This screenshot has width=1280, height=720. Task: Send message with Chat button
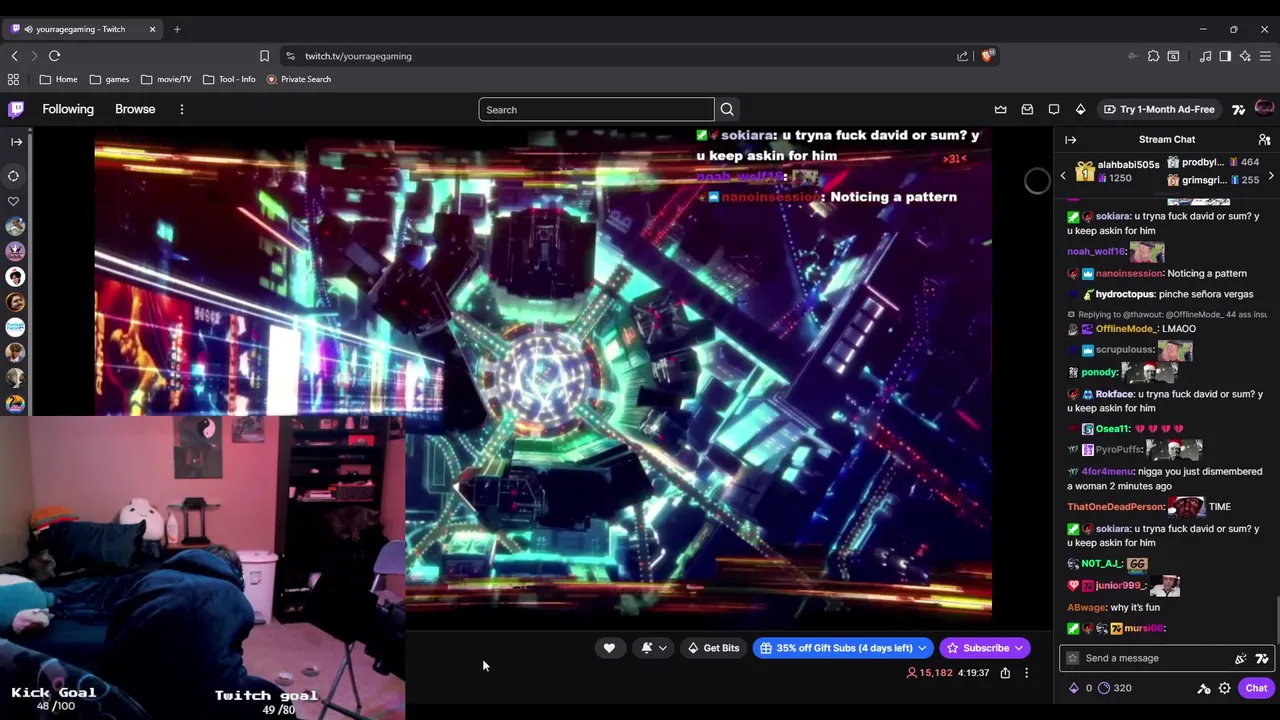(x=1256, y=688)
